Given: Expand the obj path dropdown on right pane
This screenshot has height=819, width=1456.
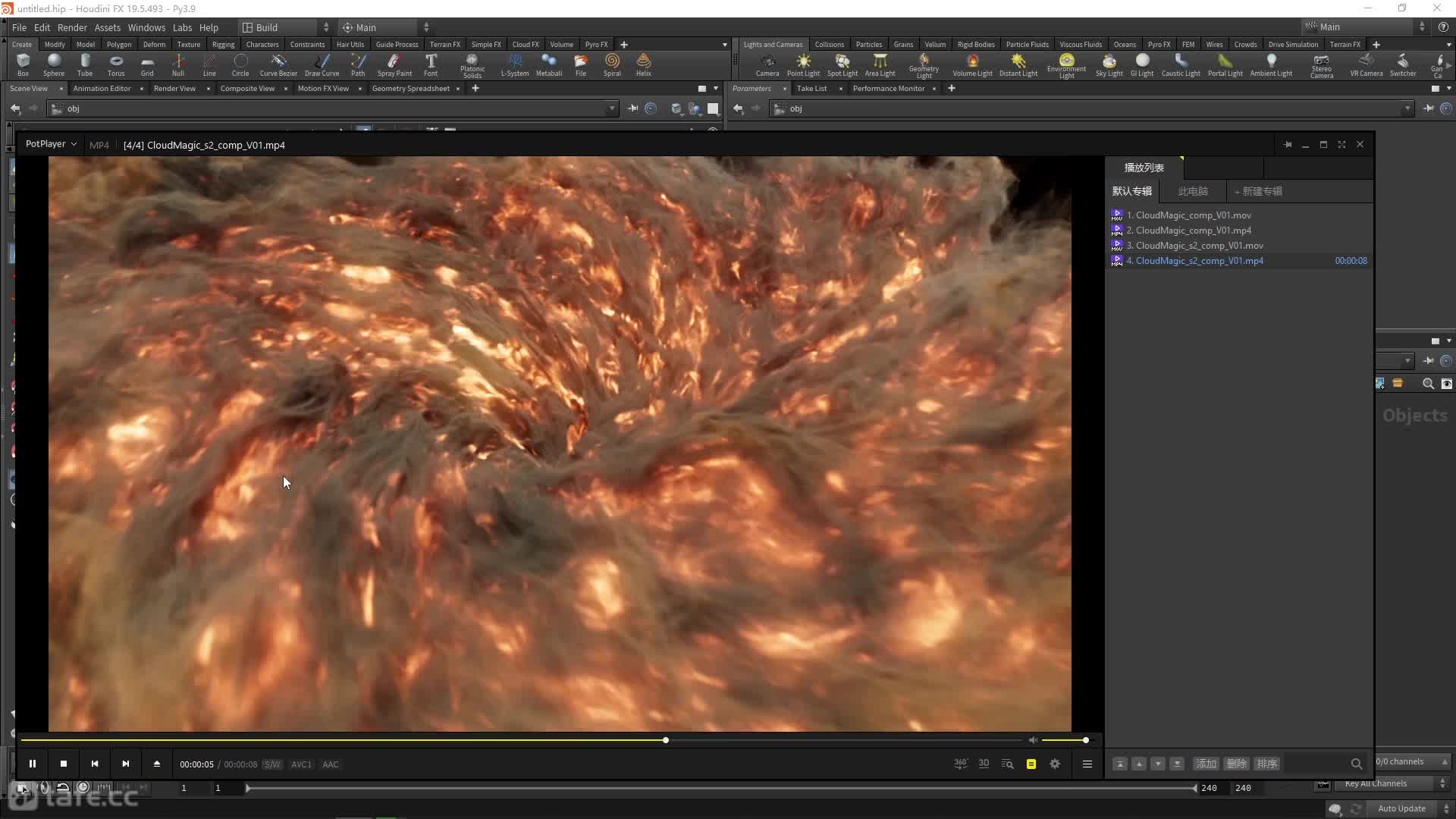Looking at the screenshot, I should point(1407,108).
